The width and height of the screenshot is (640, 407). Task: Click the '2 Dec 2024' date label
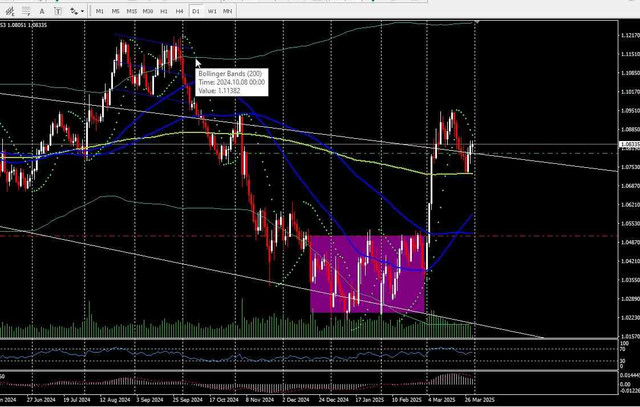tap(296, 400)
